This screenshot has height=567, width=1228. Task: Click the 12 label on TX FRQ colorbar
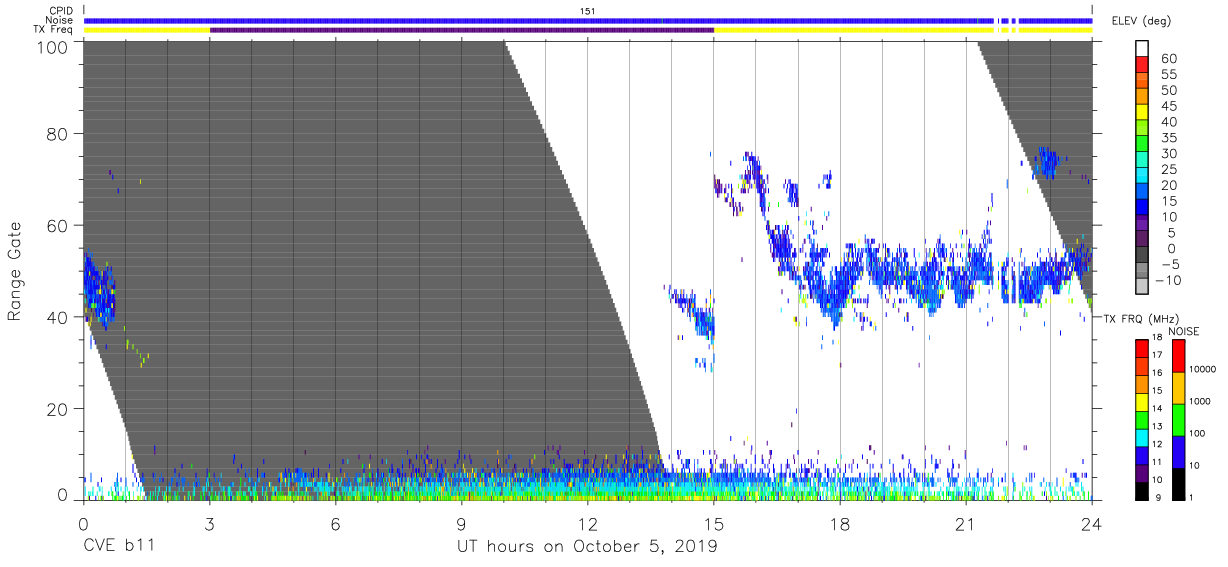[x=1159, y=444]
